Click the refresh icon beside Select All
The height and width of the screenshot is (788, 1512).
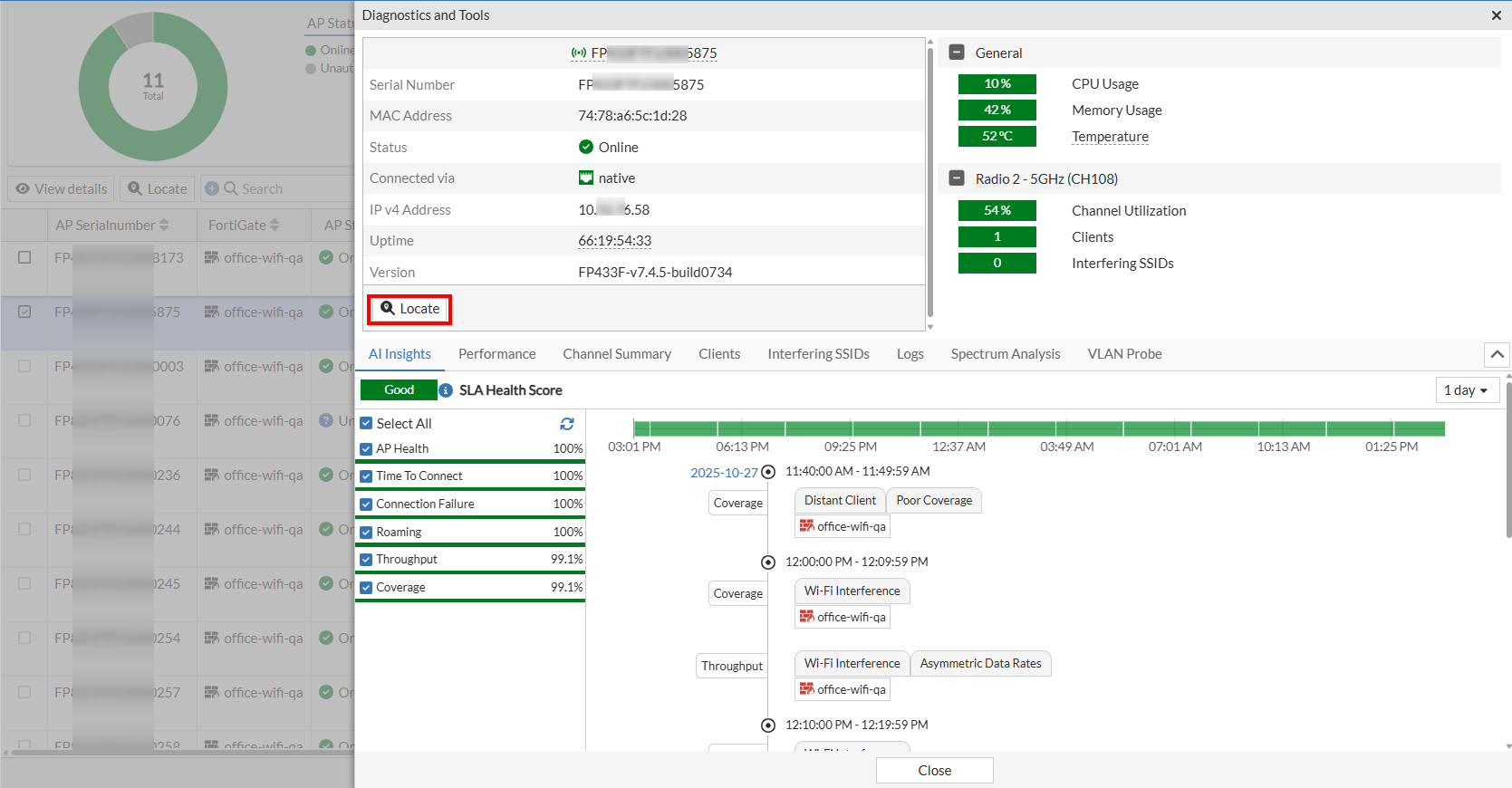click(567, 424)
